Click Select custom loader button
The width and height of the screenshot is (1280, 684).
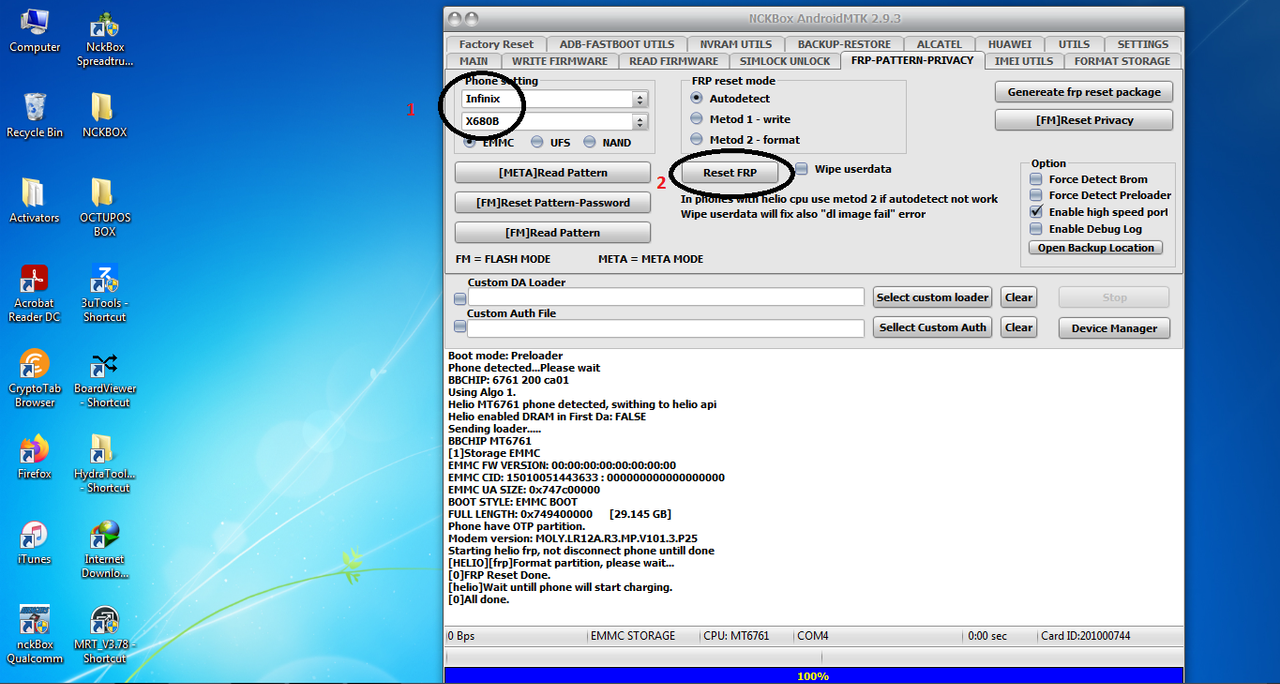tap(933, 297)
